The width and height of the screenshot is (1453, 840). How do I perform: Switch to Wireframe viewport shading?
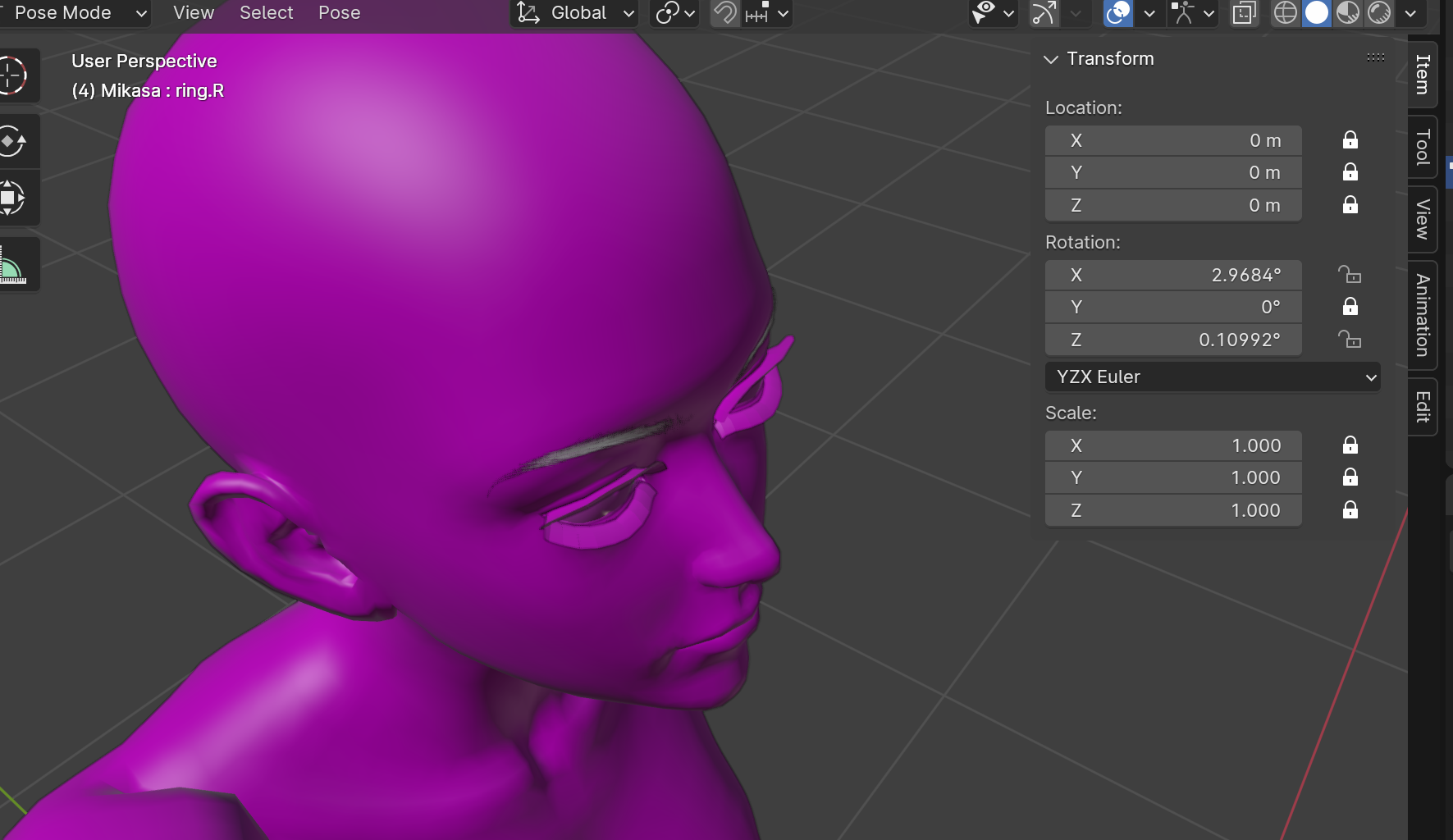coord(1285,13)
